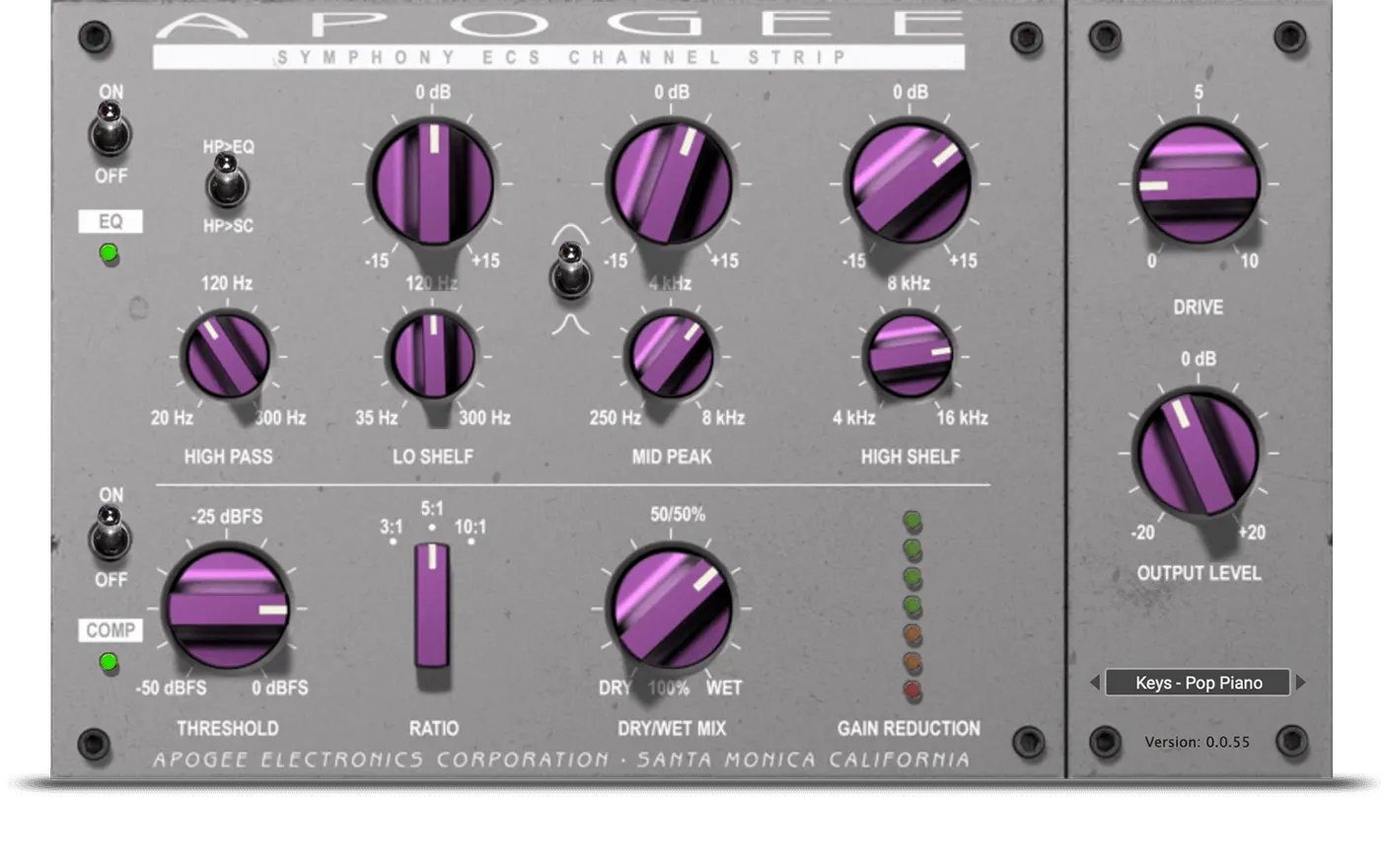Click the LO SHELF label
Screen dimensions: 1381x868
(x=432, y=457)
